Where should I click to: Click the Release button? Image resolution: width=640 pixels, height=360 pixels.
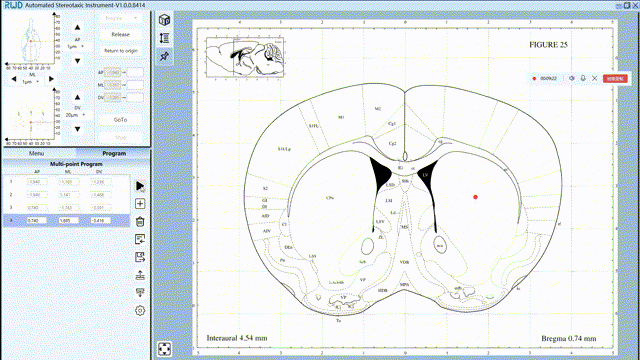pos(120,34)
